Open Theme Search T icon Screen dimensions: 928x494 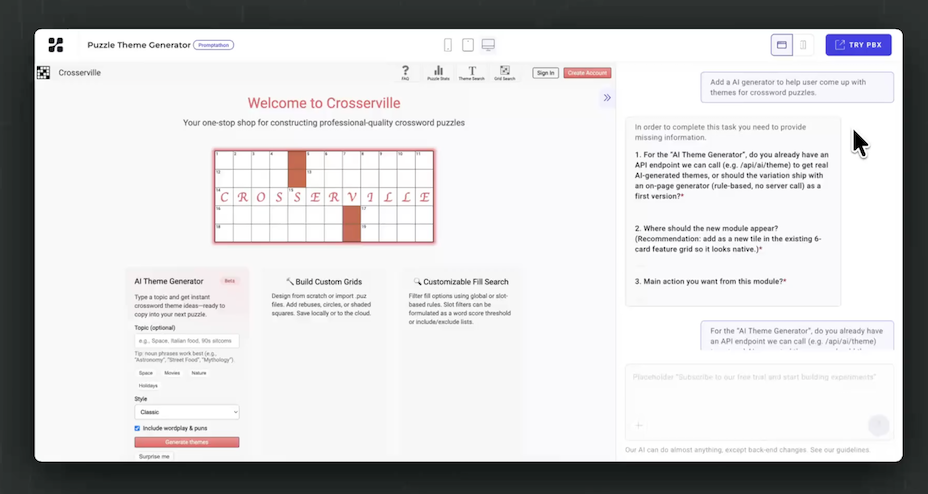[x=472, y=73]
